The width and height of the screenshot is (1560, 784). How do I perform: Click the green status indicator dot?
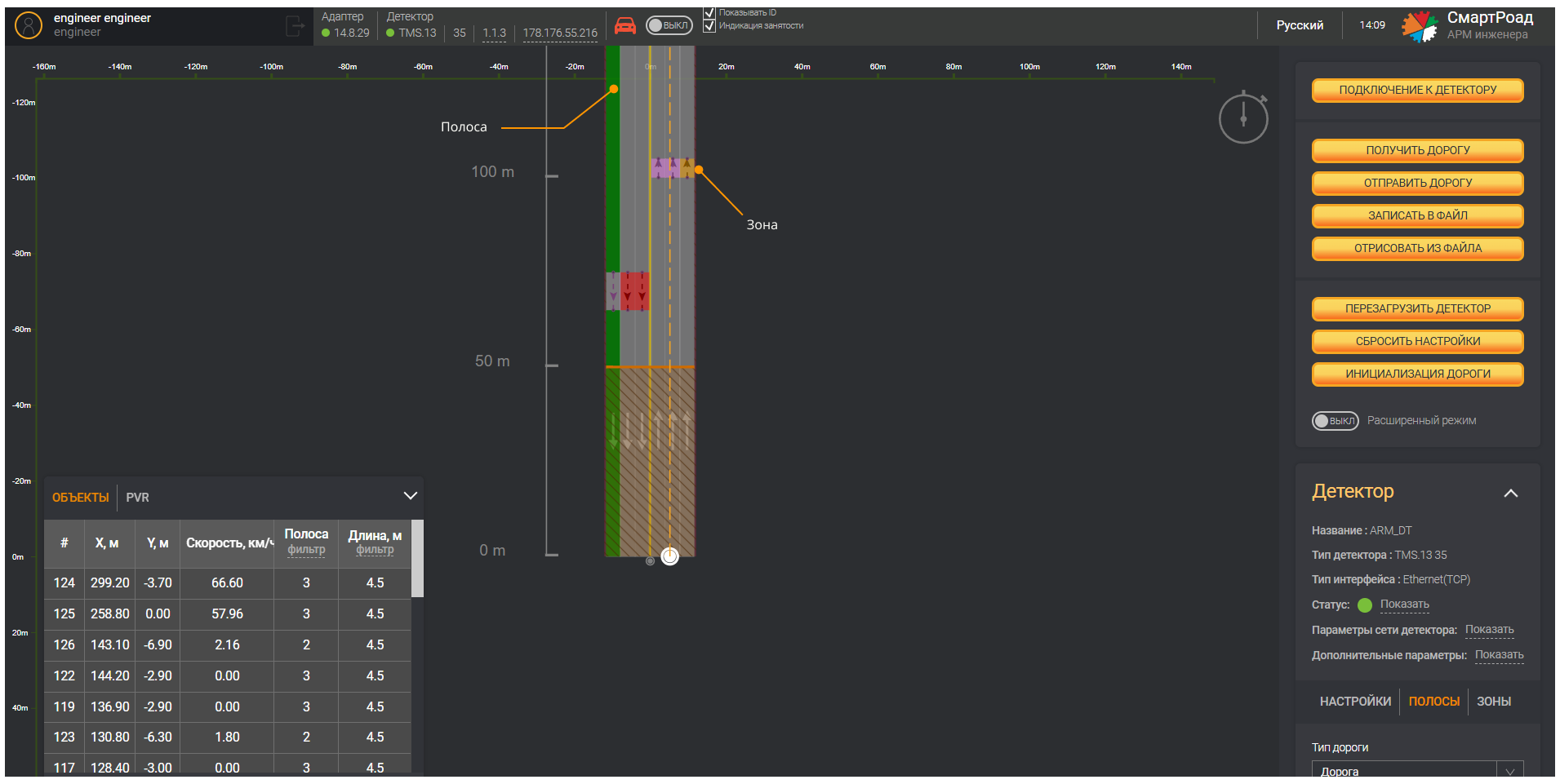click(x=1365, y=605)
